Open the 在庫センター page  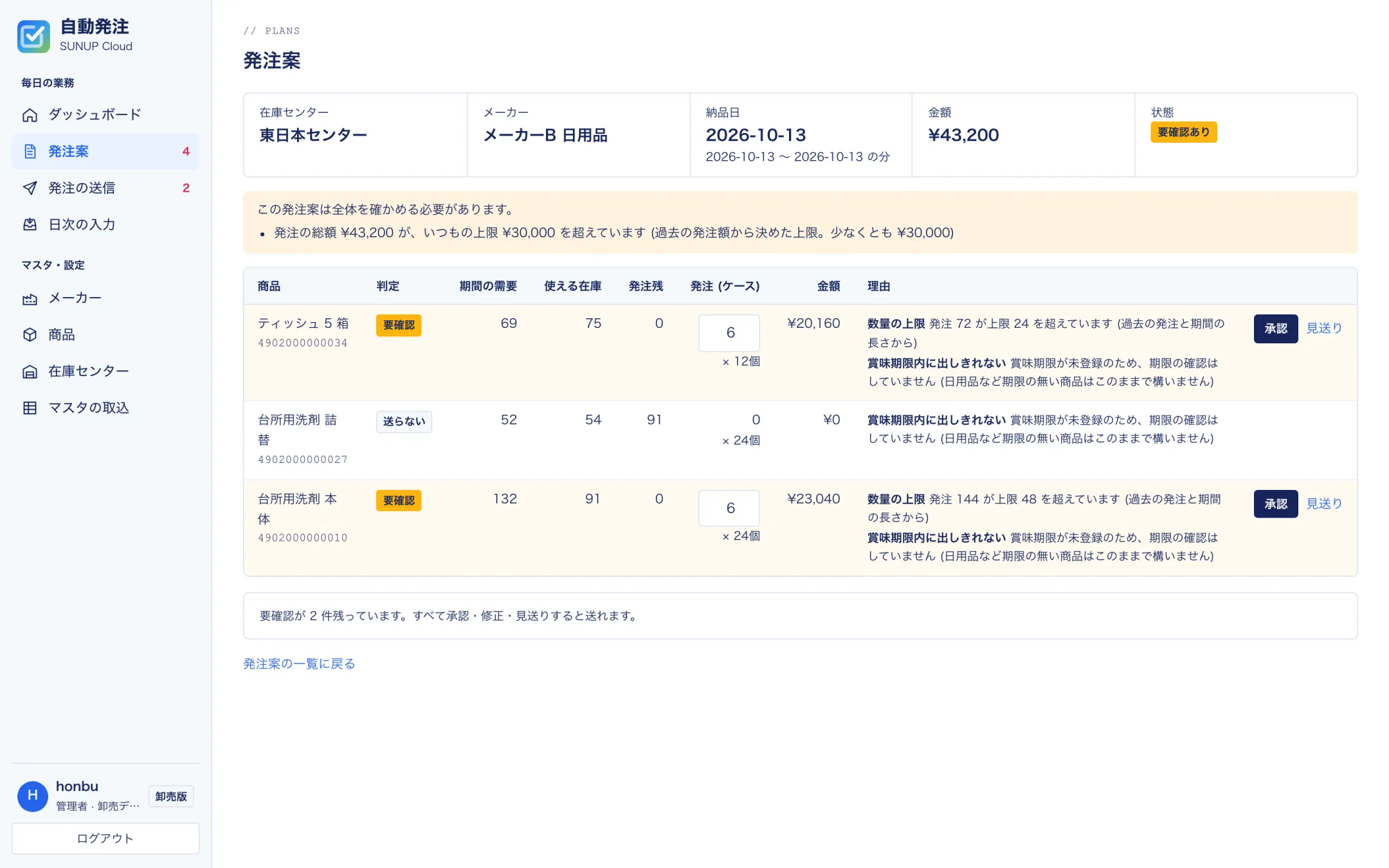click(105, 372)
